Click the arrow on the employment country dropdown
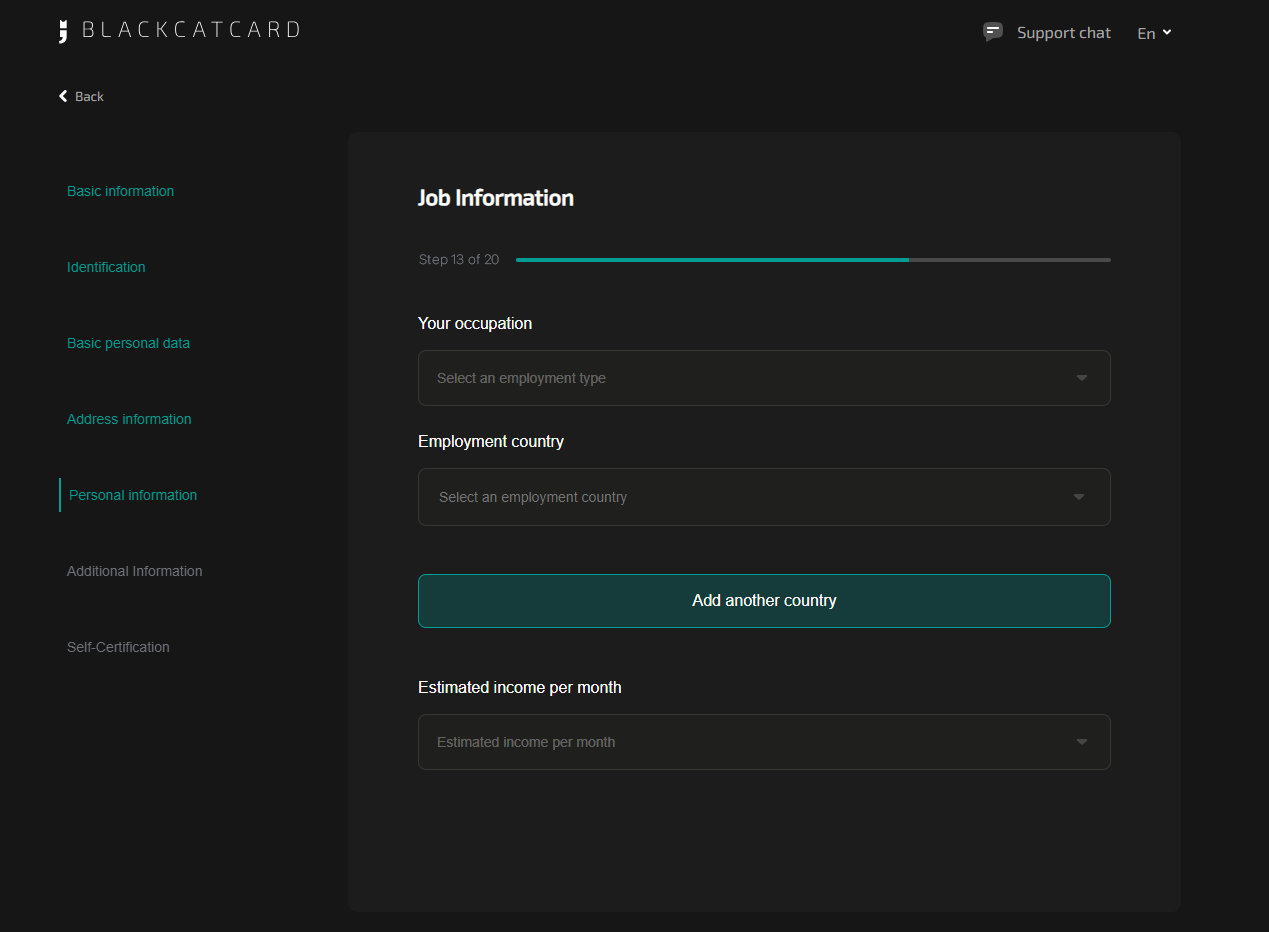Viewport: 1269px width, 932px height. [1078, 497]
